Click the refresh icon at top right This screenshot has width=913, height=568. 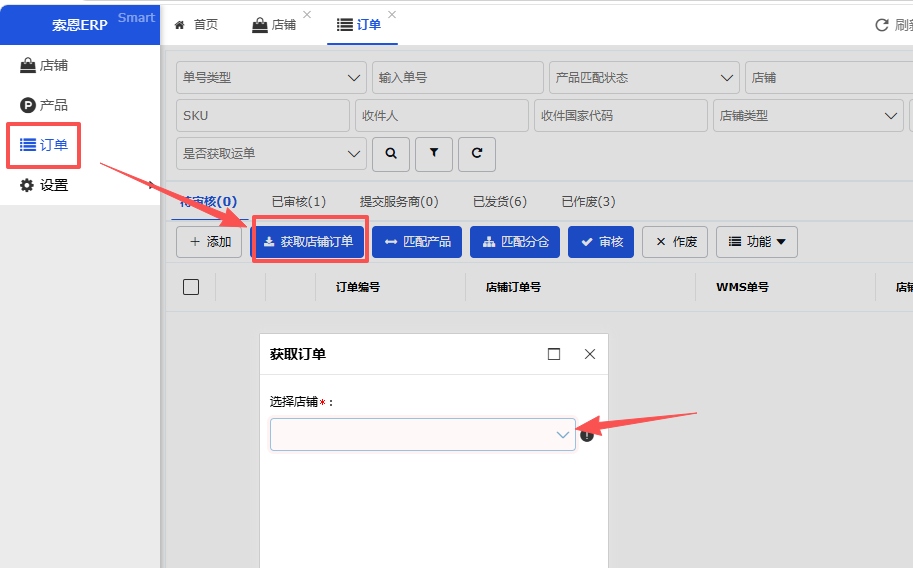tap(882, 24)
